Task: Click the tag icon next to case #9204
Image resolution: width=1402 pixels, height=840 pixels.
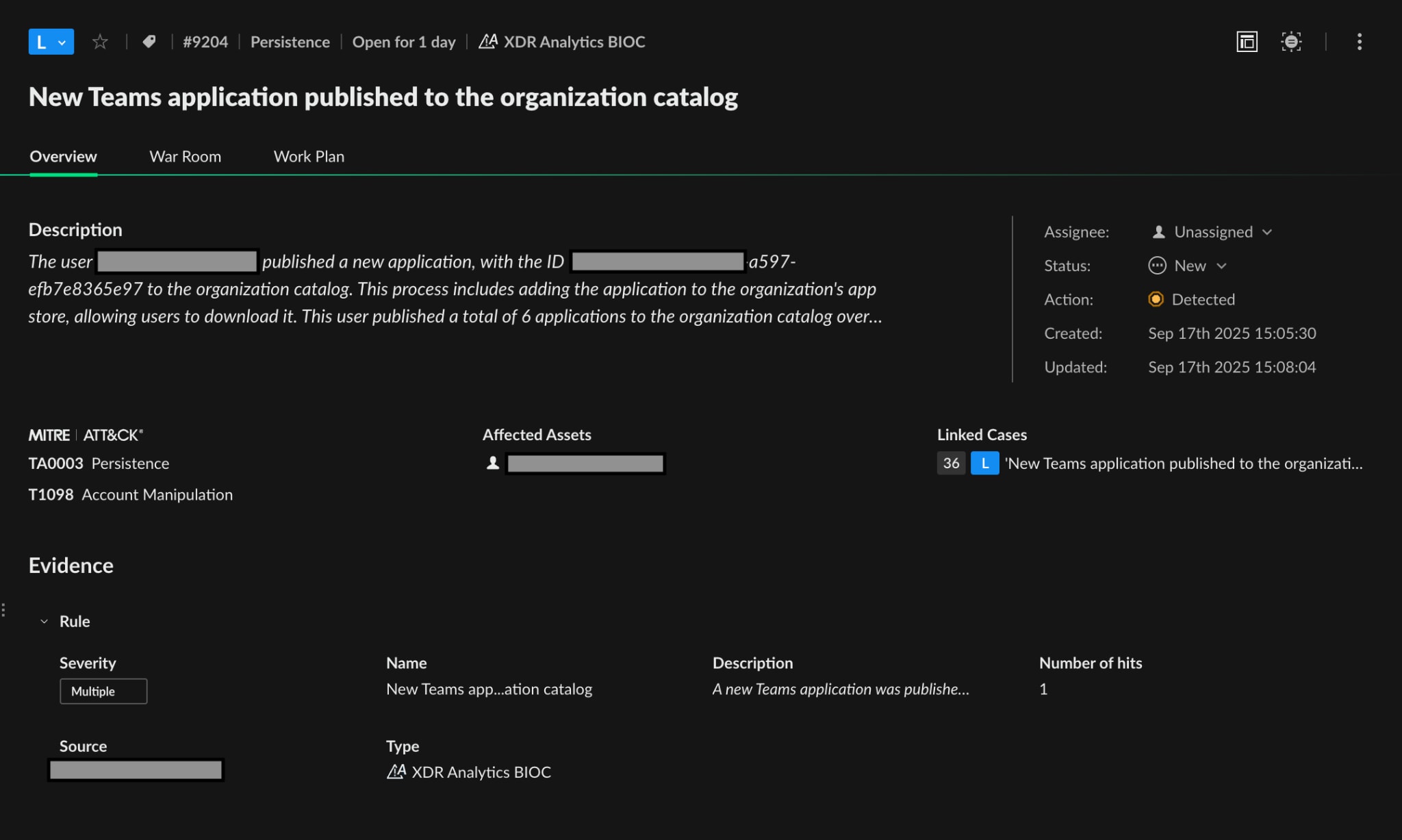Action: [x=149, y=42]
